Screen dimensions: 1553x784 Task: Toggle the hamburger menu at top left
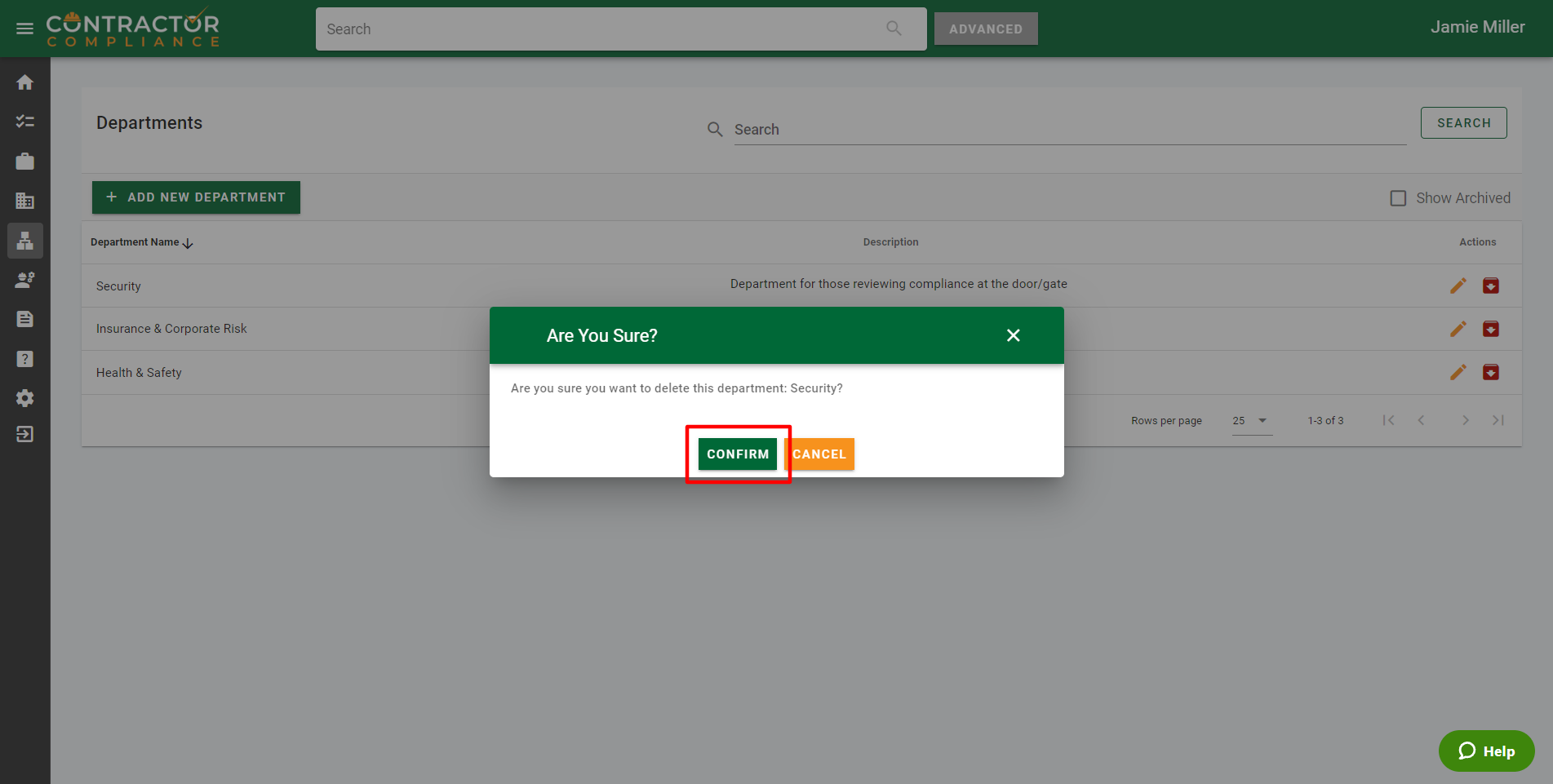click(24, 29)
